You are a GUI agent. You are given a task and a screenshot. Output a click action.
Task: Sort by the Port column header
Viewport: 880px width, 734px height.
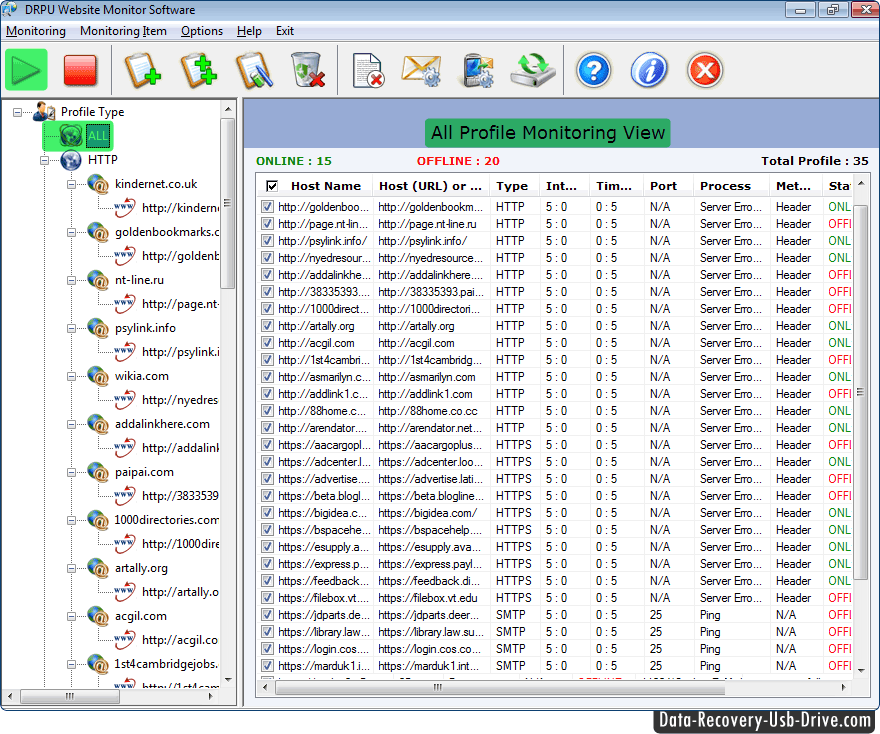(663, 186)
